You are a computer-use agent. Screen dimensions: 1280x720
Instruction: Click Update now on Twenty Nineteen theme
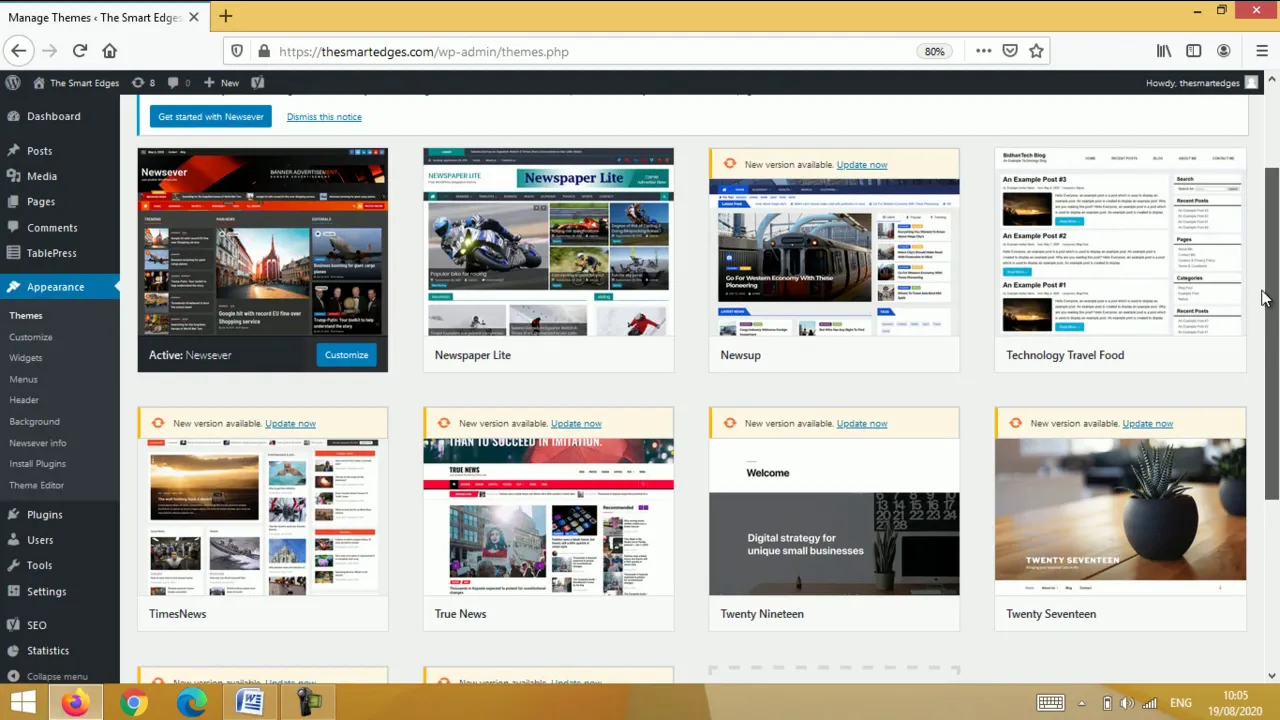(x=862, y=424)
